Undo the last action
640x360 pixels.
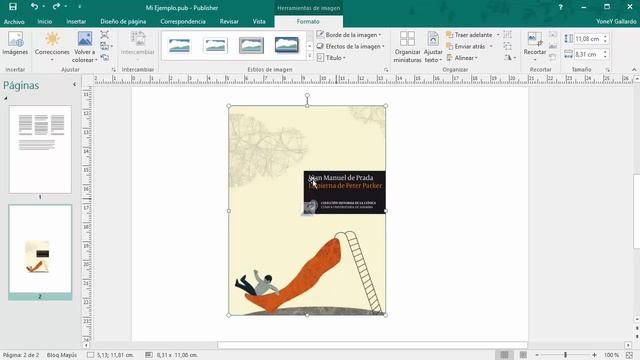pos(34,7)
